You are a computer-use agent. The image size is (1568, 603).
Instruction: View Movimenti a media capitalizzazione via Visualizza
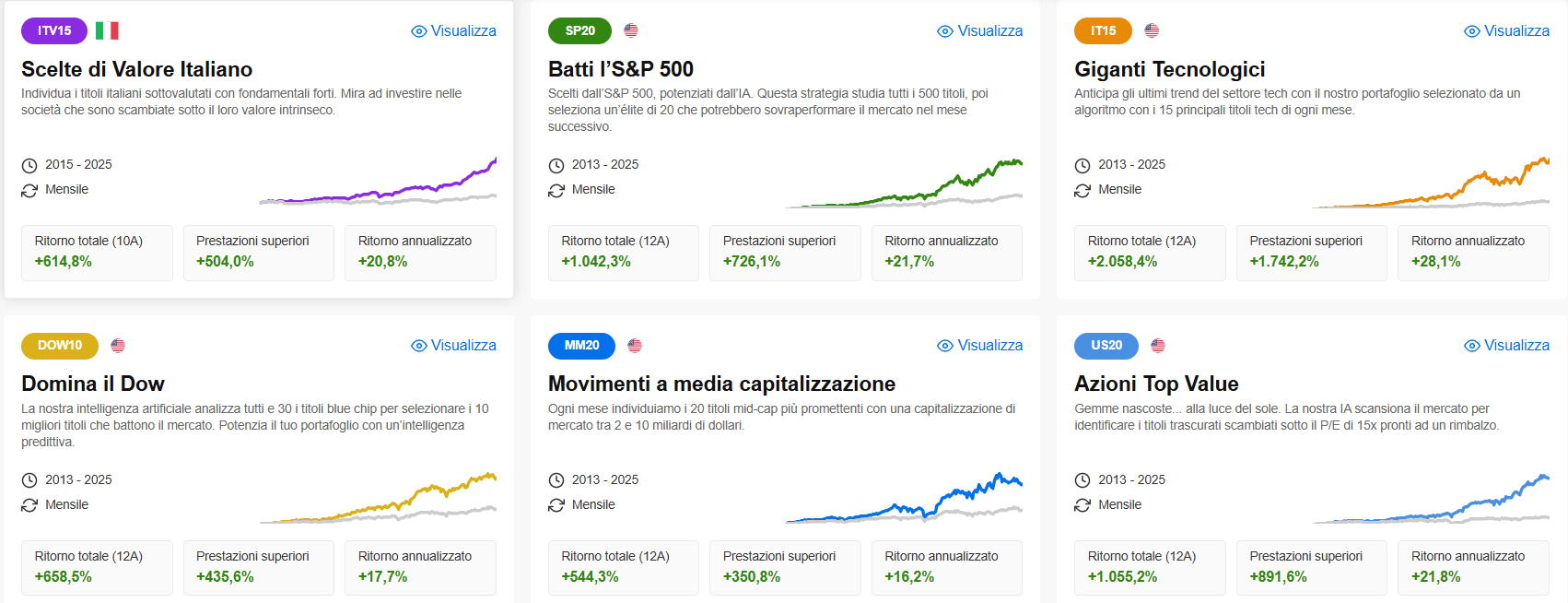979,346
